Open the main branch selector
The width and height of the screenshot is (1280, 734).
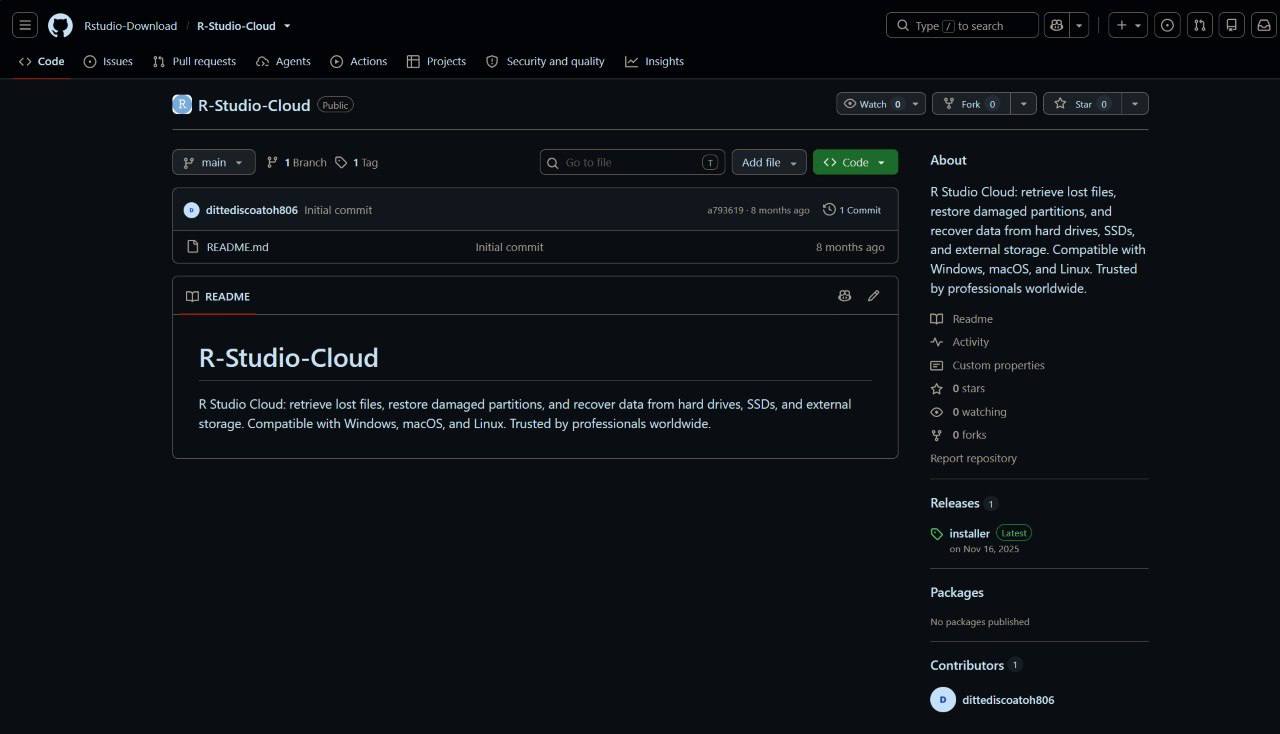click(x=214, y=162)
